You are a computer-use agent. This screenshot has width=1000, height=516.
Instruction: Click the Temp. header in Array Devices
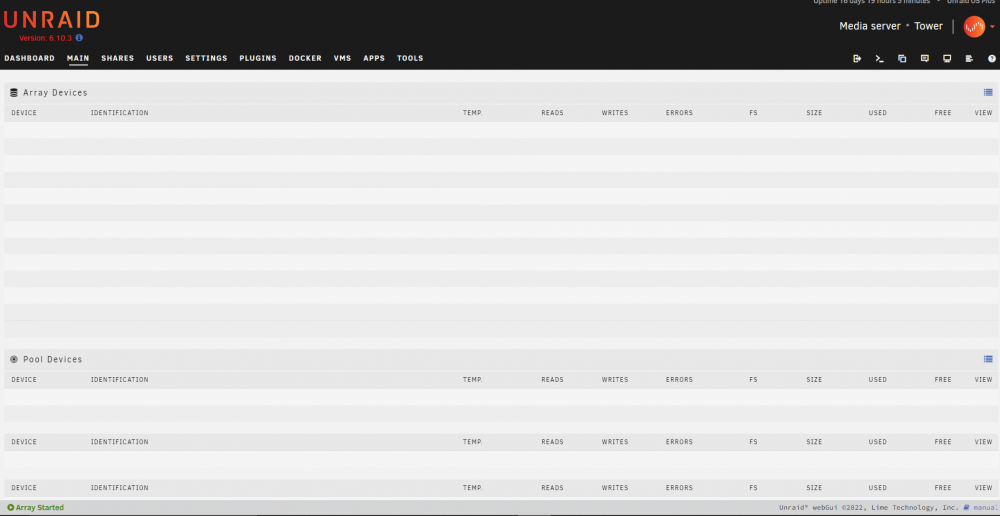[x=473, y=113]
